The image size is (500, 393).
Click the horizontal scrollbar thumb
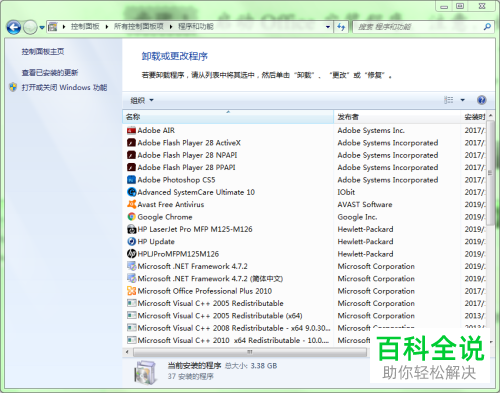click(250, 352)
